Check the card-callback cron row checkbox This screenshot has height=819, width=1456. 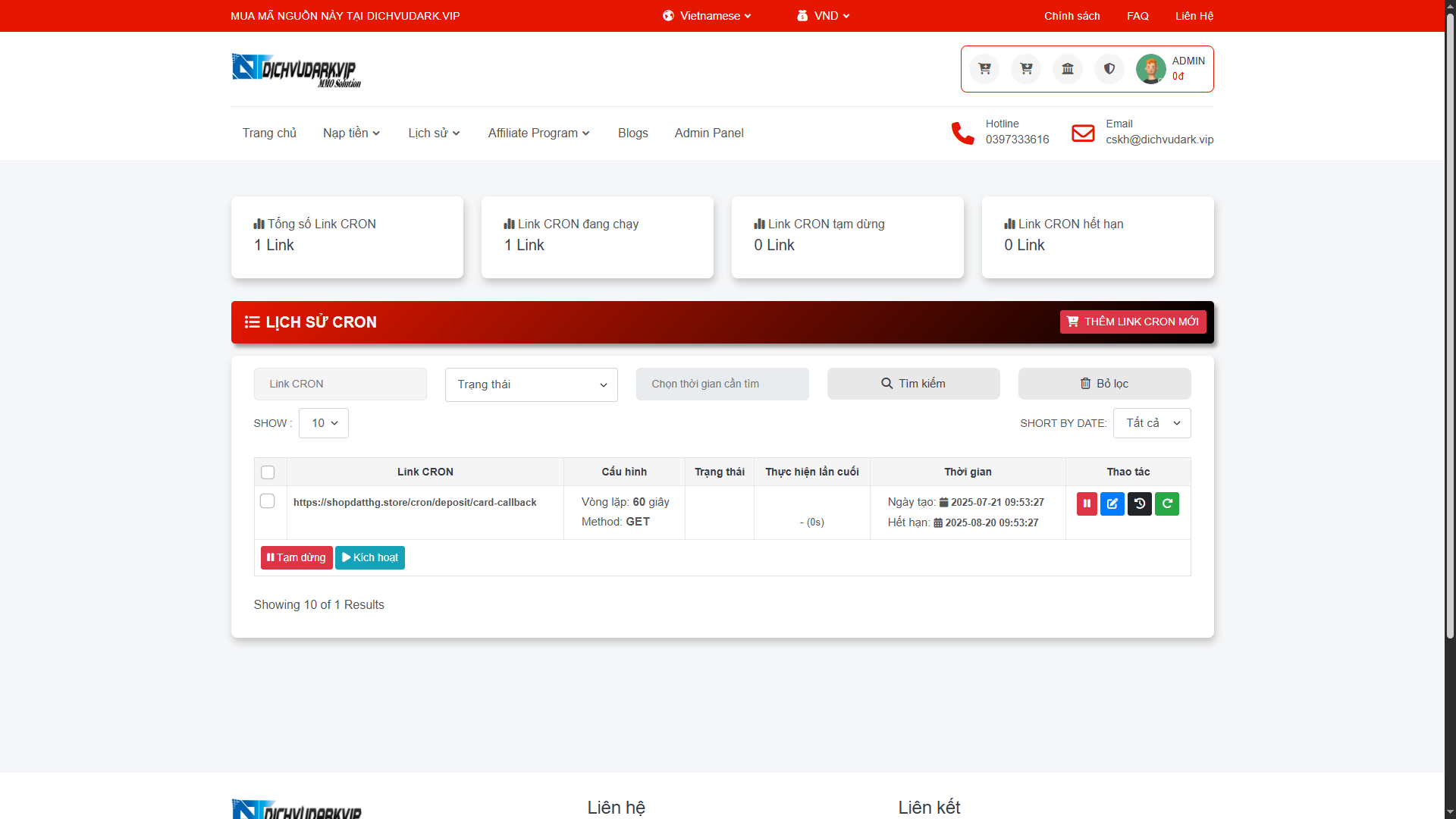(x=268, y=501)
